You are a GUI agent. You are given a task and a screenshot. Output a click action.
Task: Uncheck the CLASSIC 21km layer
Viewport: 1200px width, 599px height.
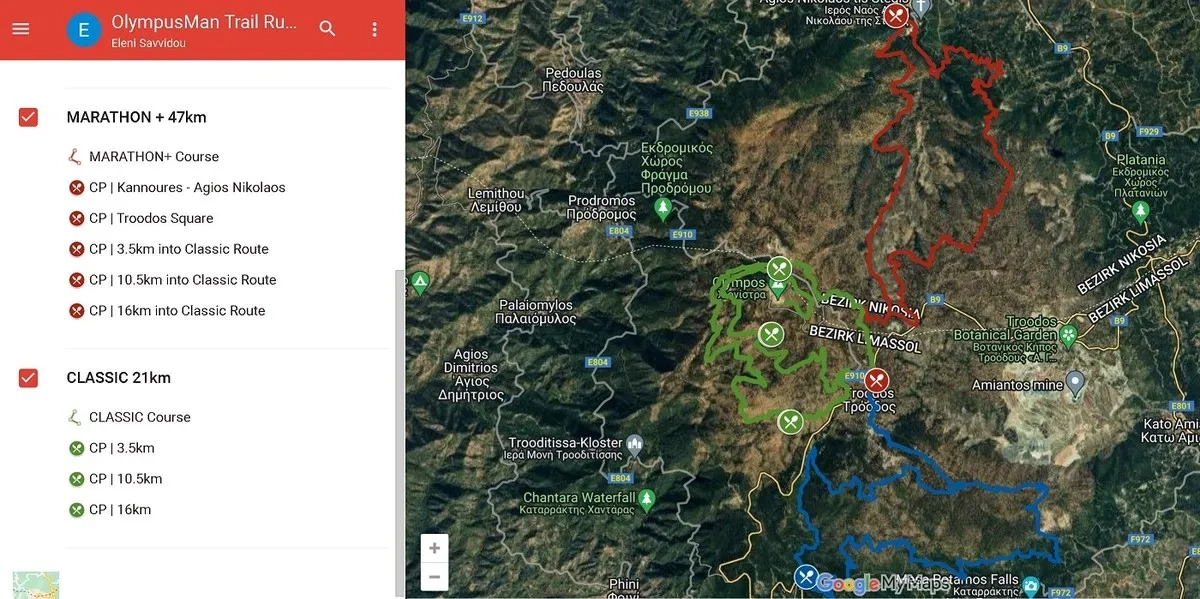tap(28, 378)
